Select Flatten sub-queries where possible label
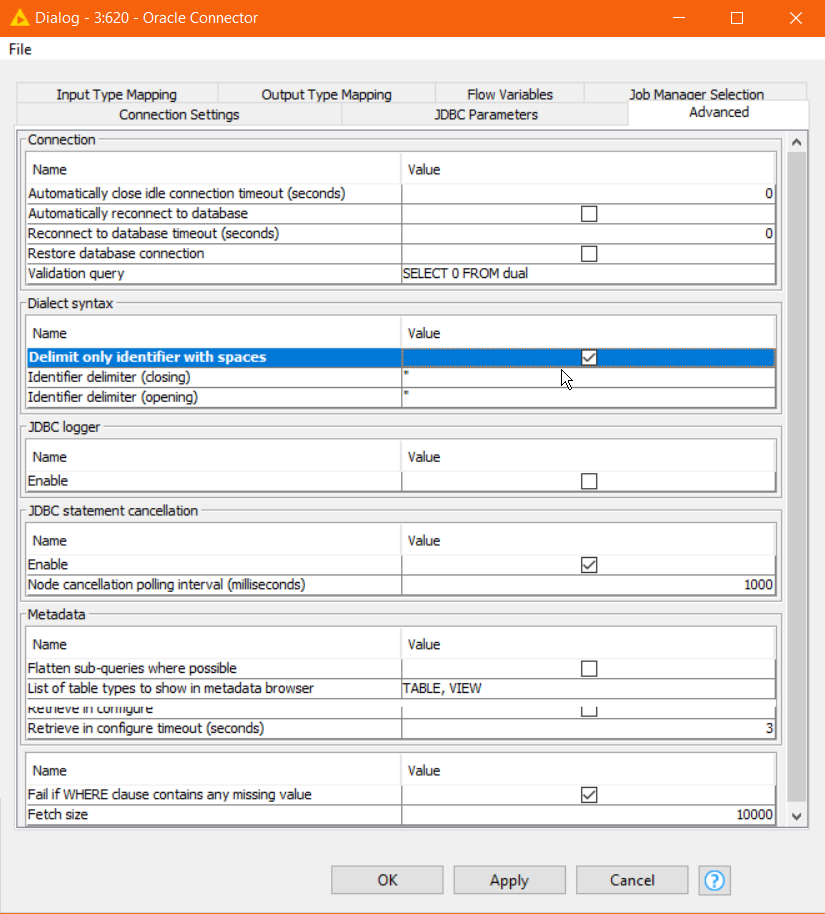The image size is (825, 914). coord(132,668)
